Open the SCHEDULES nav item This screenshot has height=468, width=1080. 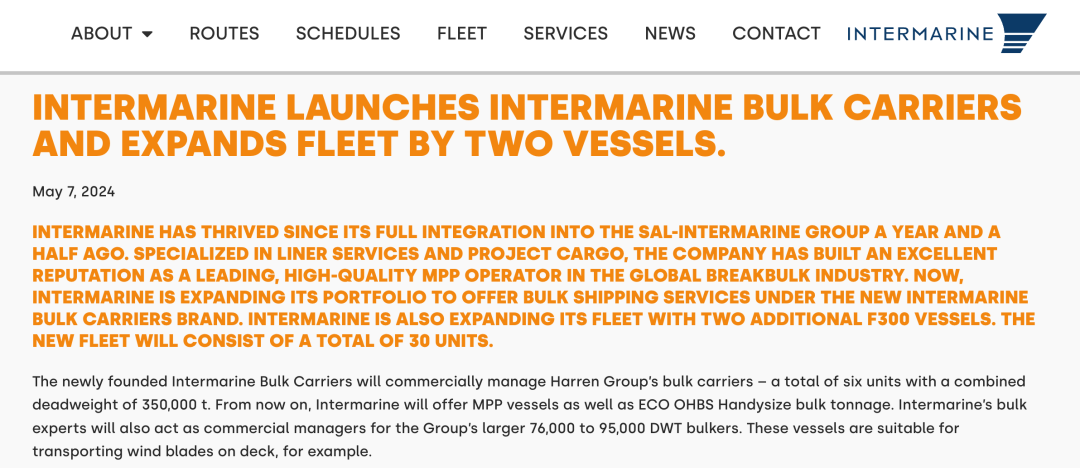[348, 33]
